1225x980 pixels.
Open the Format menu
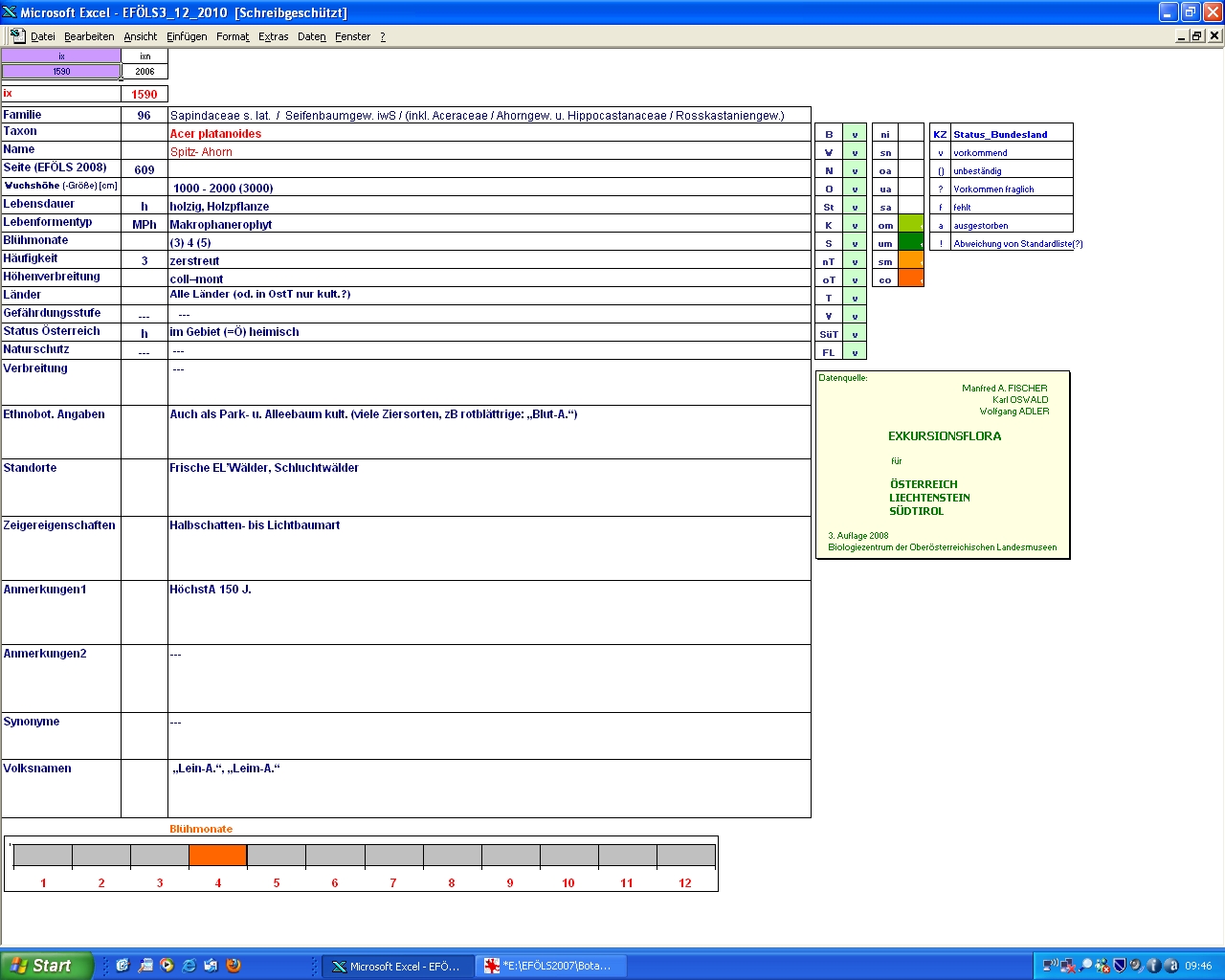[233, 36]
